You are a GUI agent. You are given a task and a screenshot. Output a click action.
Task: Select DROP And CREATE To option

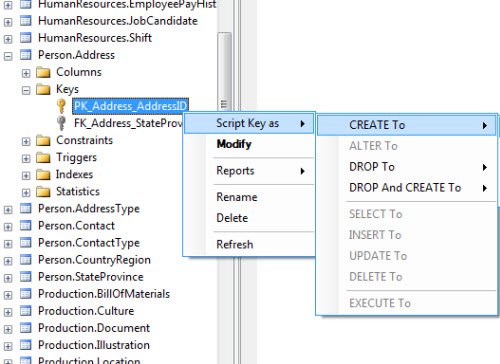[407, 188]
